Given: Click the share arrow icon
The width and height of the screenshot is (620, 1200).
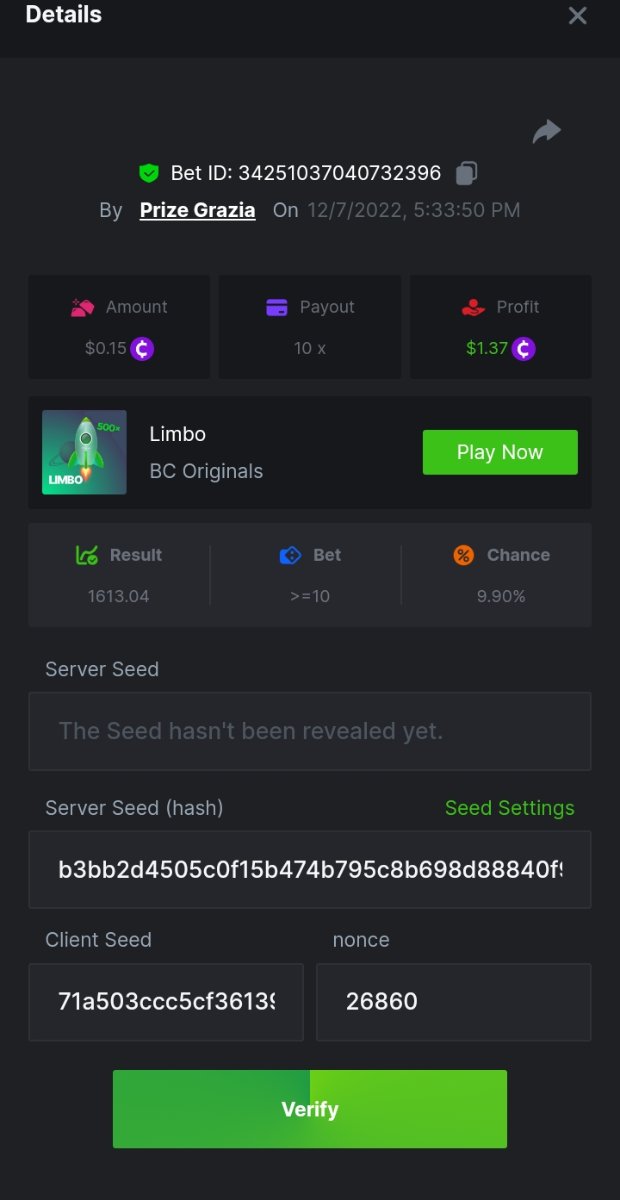Looking at the screenshot, I should pyautogui.click(x=546, y=131).
